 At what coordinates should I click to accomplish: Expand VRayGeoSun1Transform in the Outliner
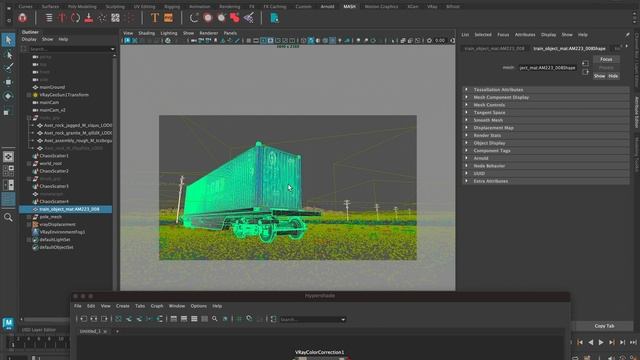[29, 95]
